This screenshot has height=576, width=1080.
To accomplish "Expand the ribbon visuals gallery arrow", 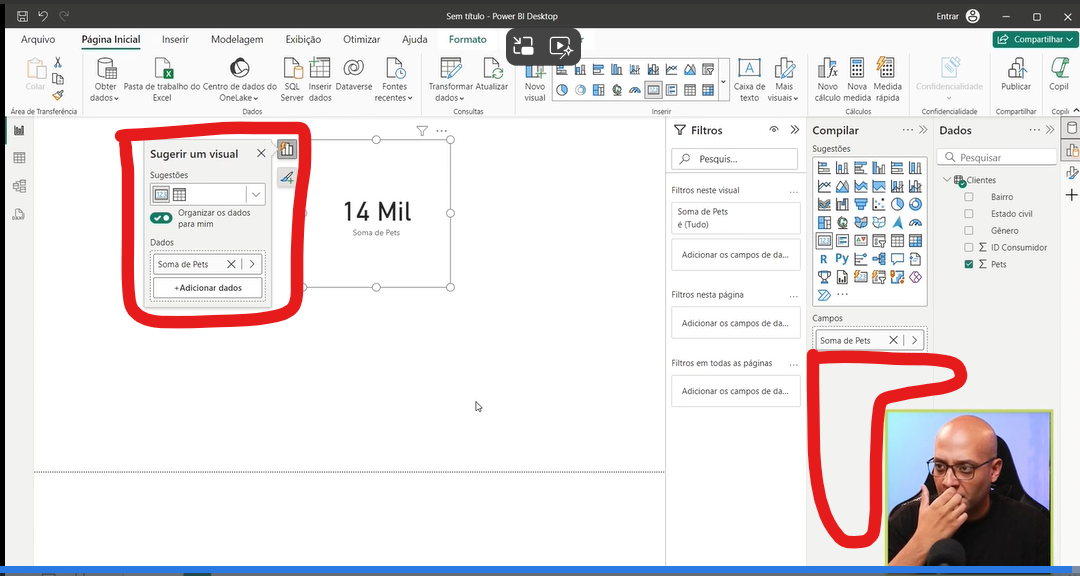I will click(723, 81).
